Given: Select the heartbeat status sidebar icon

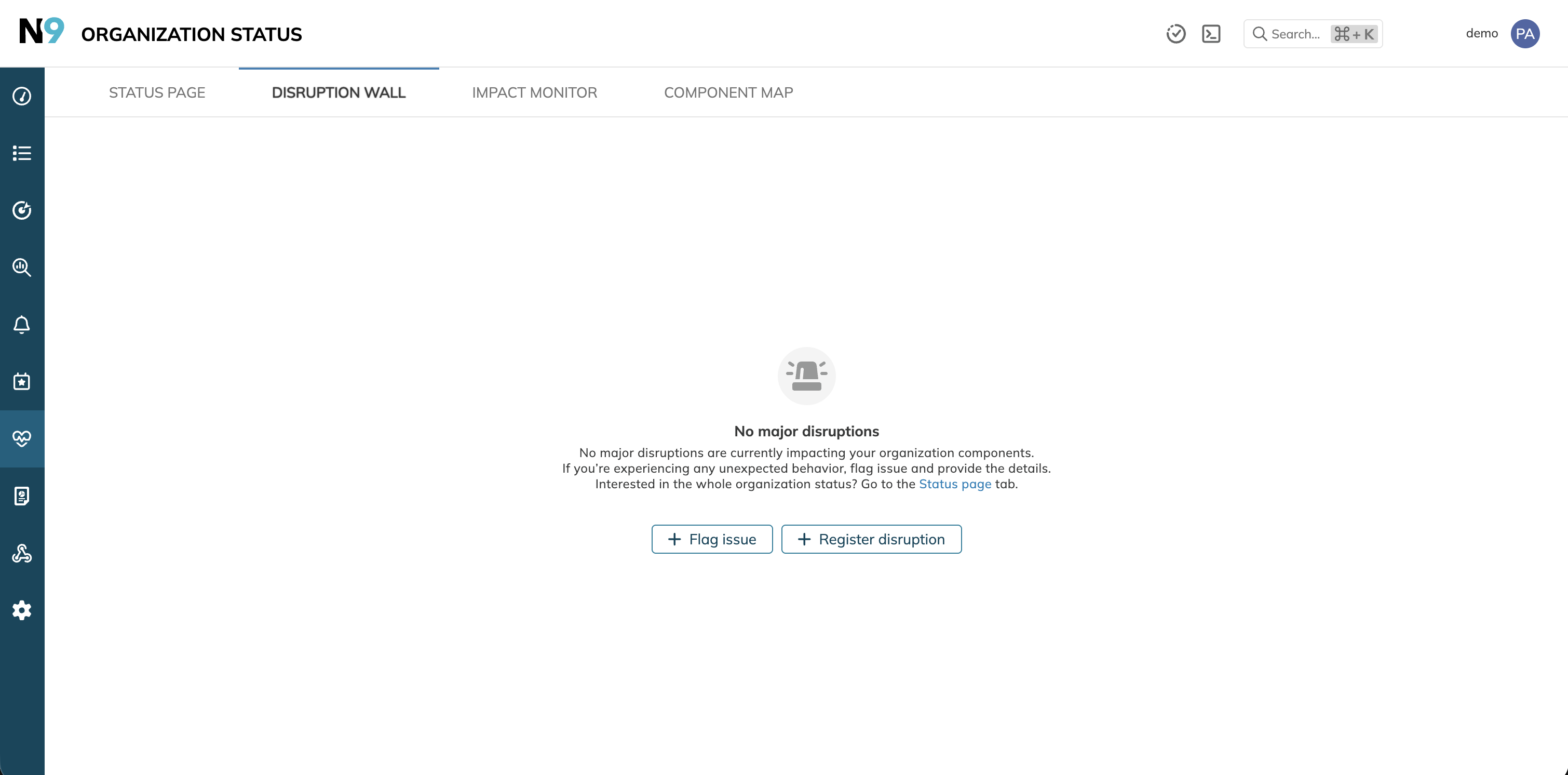Looking at the screenshot, I should click(22, 439).
